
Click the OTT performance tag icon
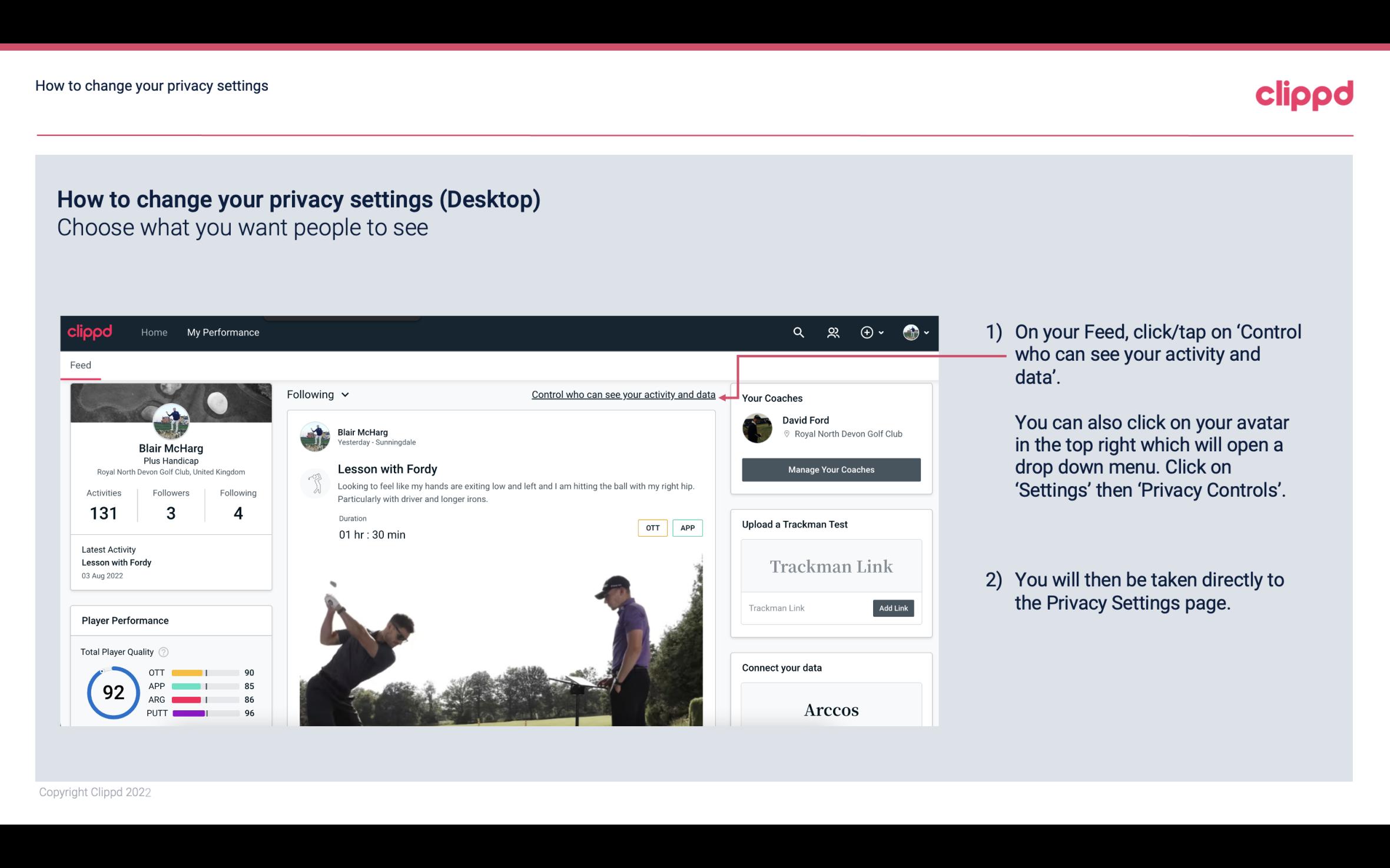point(652,527)
